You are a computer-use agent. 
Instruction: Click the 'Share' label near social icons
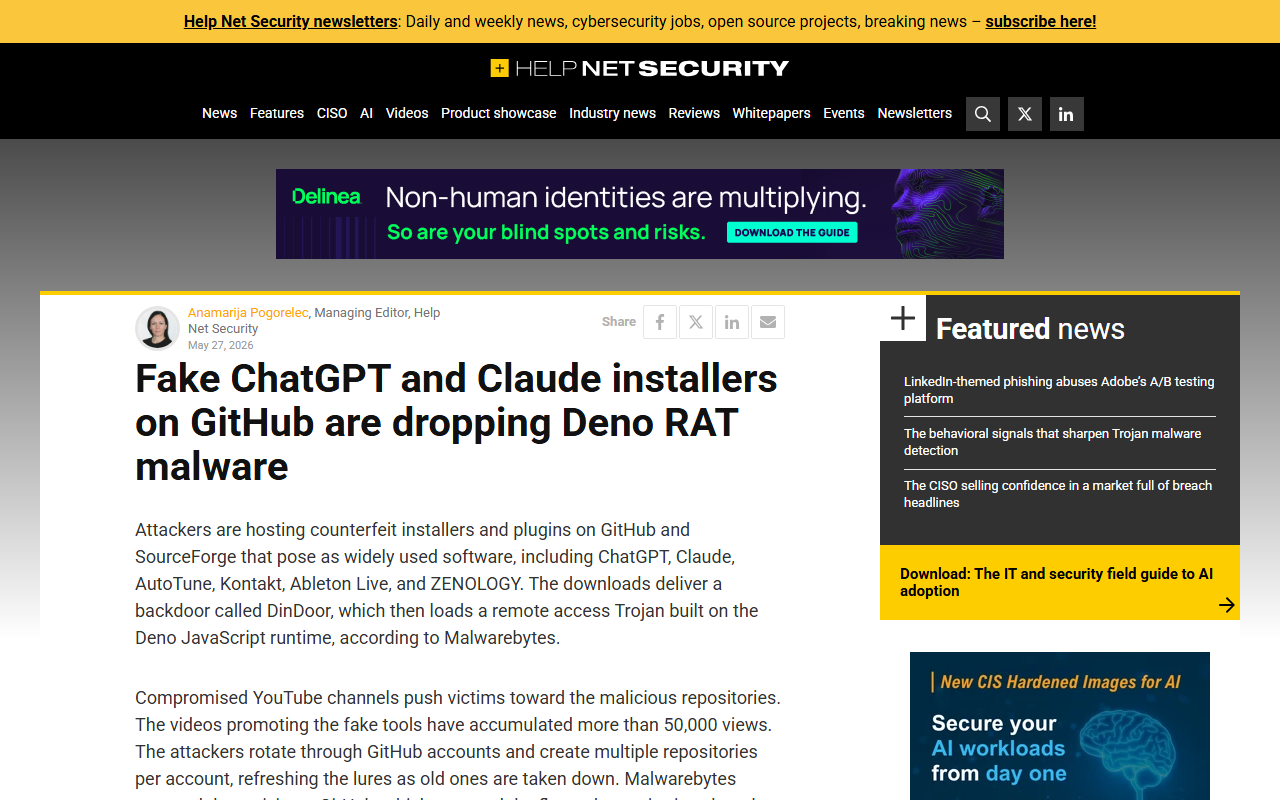coord(619,322)
